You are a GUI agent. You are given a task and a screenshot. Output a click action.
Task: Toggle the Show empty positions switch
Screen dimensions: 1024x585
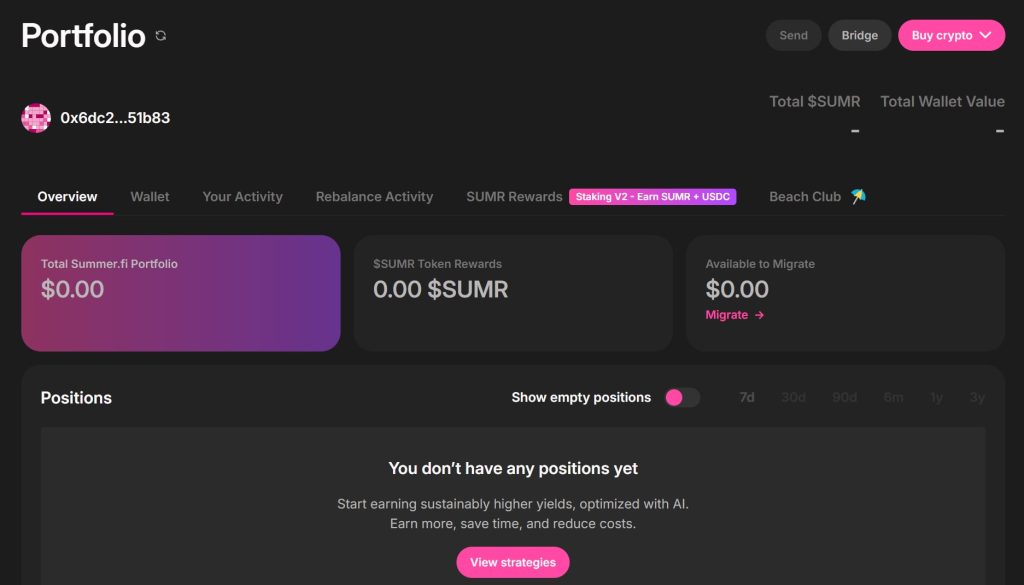point(682,398)
